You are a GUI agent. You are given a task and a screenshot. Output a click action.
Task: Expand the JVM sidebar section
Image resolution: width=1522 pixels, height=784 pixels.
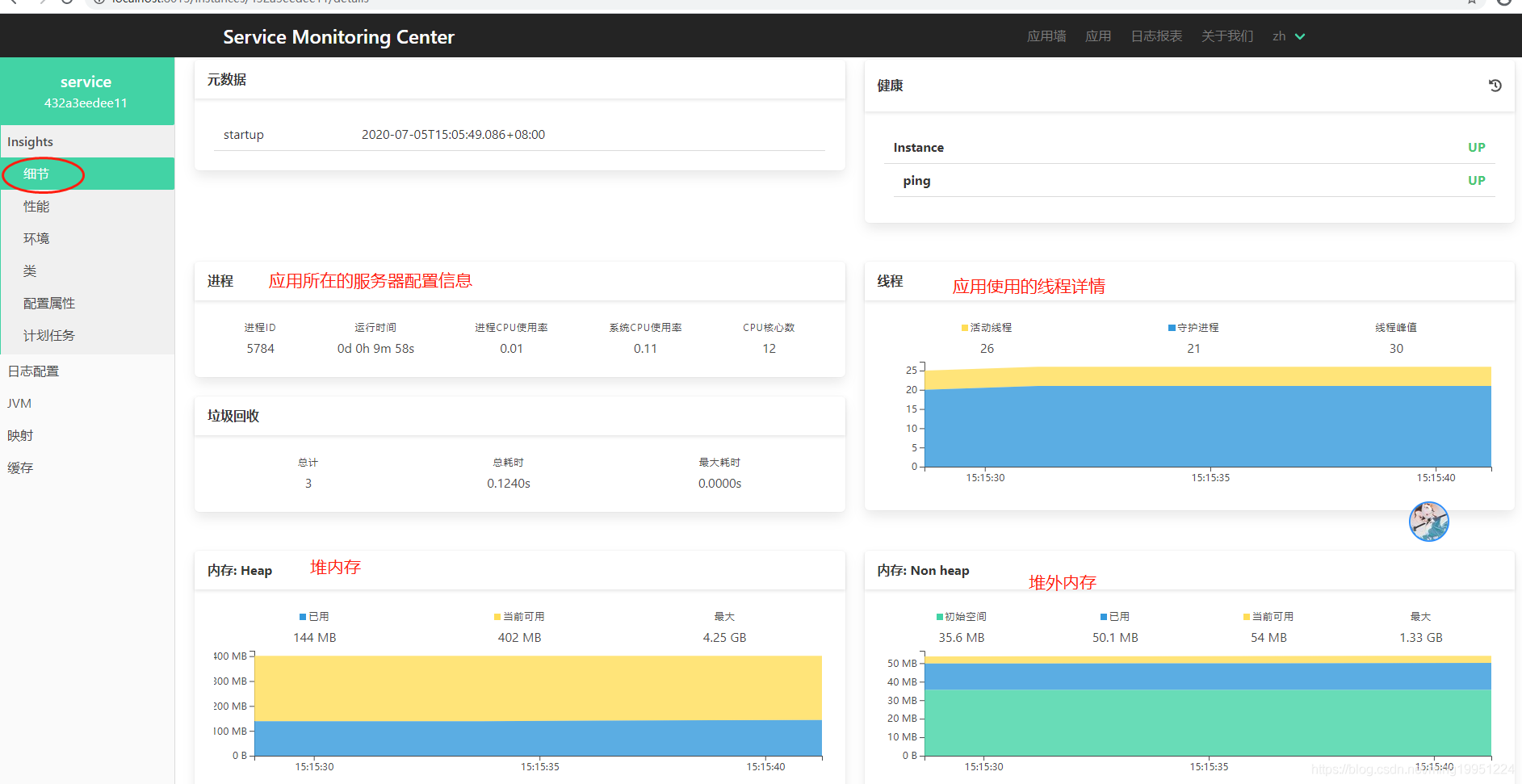pos(19,404)
